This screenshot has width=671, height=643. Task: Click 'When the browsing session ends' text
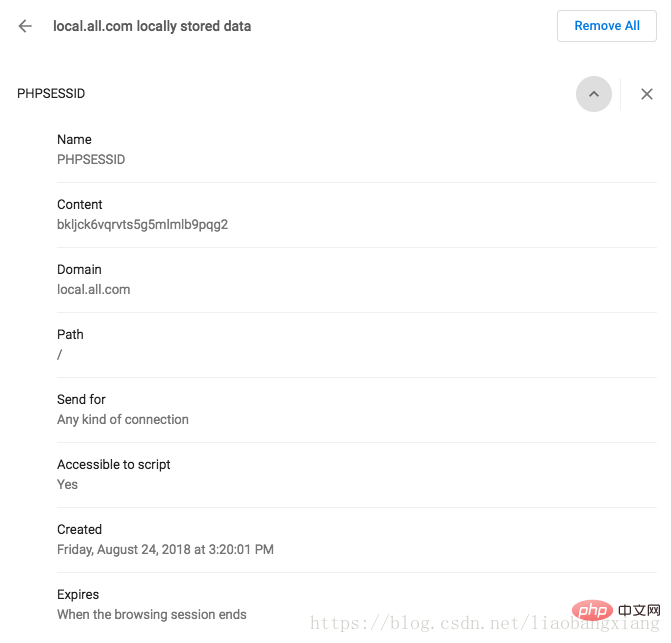point(152,614)
